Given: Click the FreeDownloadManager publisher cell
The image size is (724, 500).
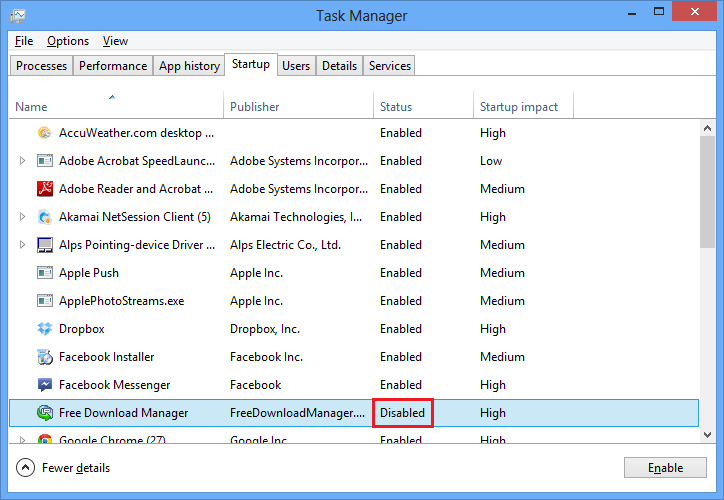Looking at the screenshot, I should (x=297, y=413).
